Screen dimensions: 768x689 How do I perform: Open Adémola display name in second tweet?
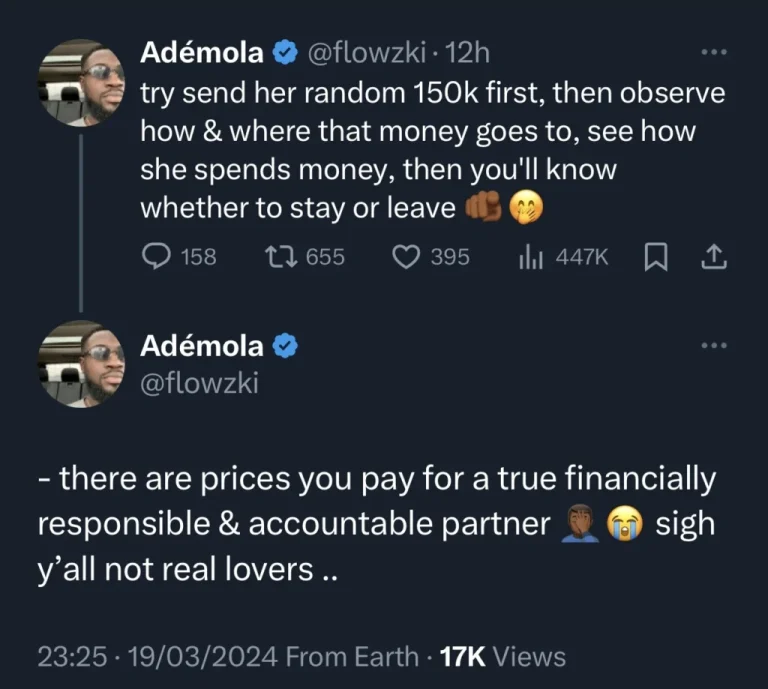click(x=204, y=346)
